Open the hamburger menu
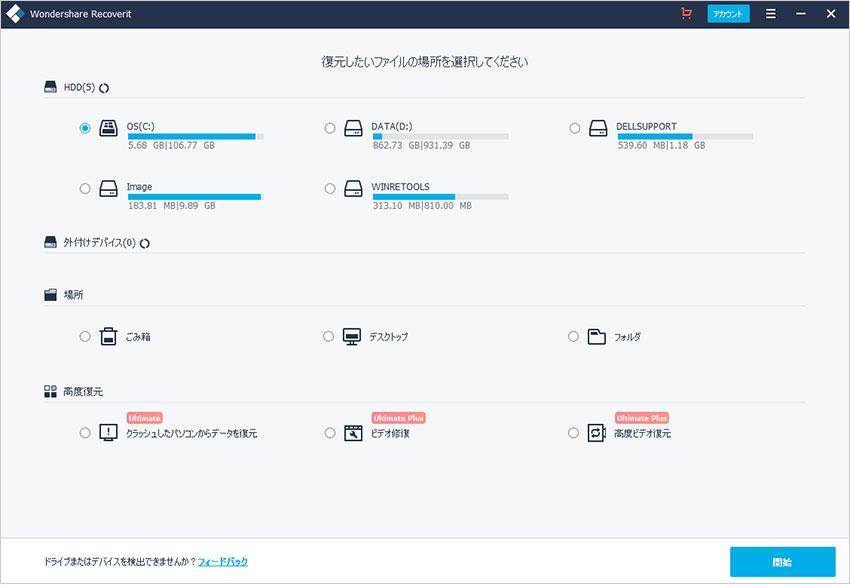 pos(770,14)
